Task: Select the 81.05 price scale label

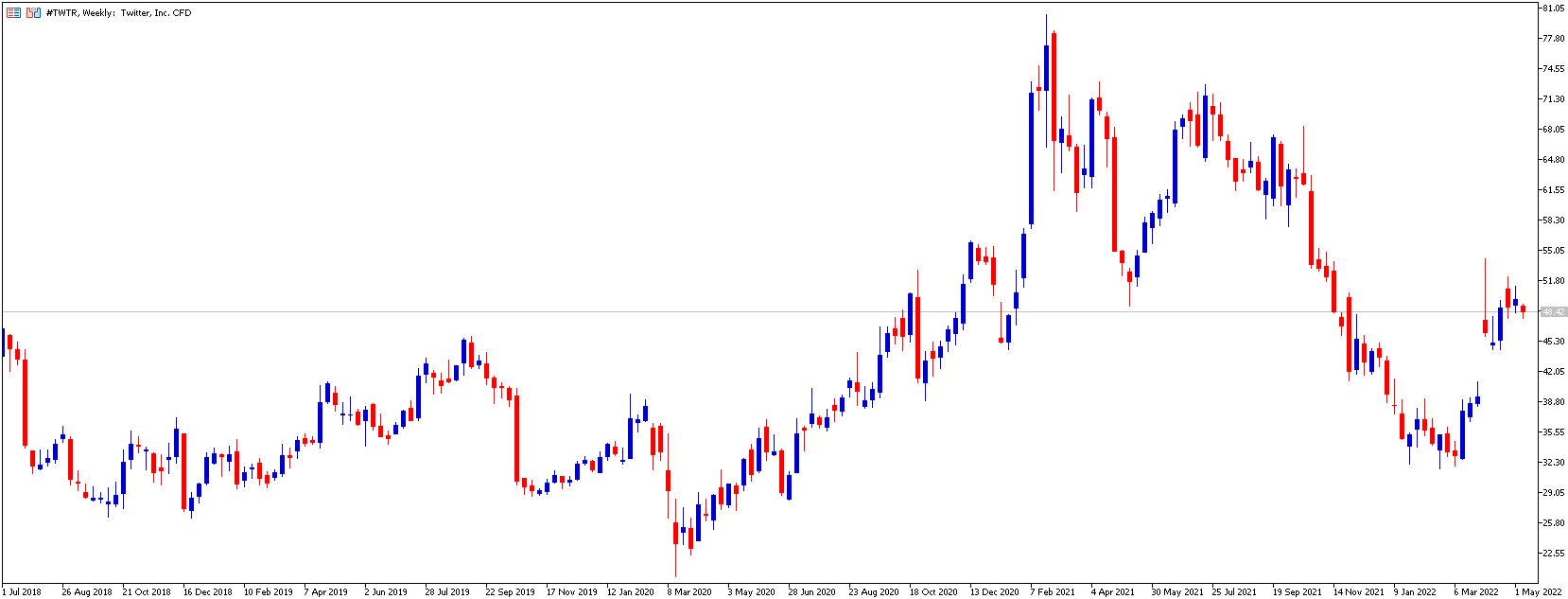Action: pyautogui.click(x=1552, y=9)
